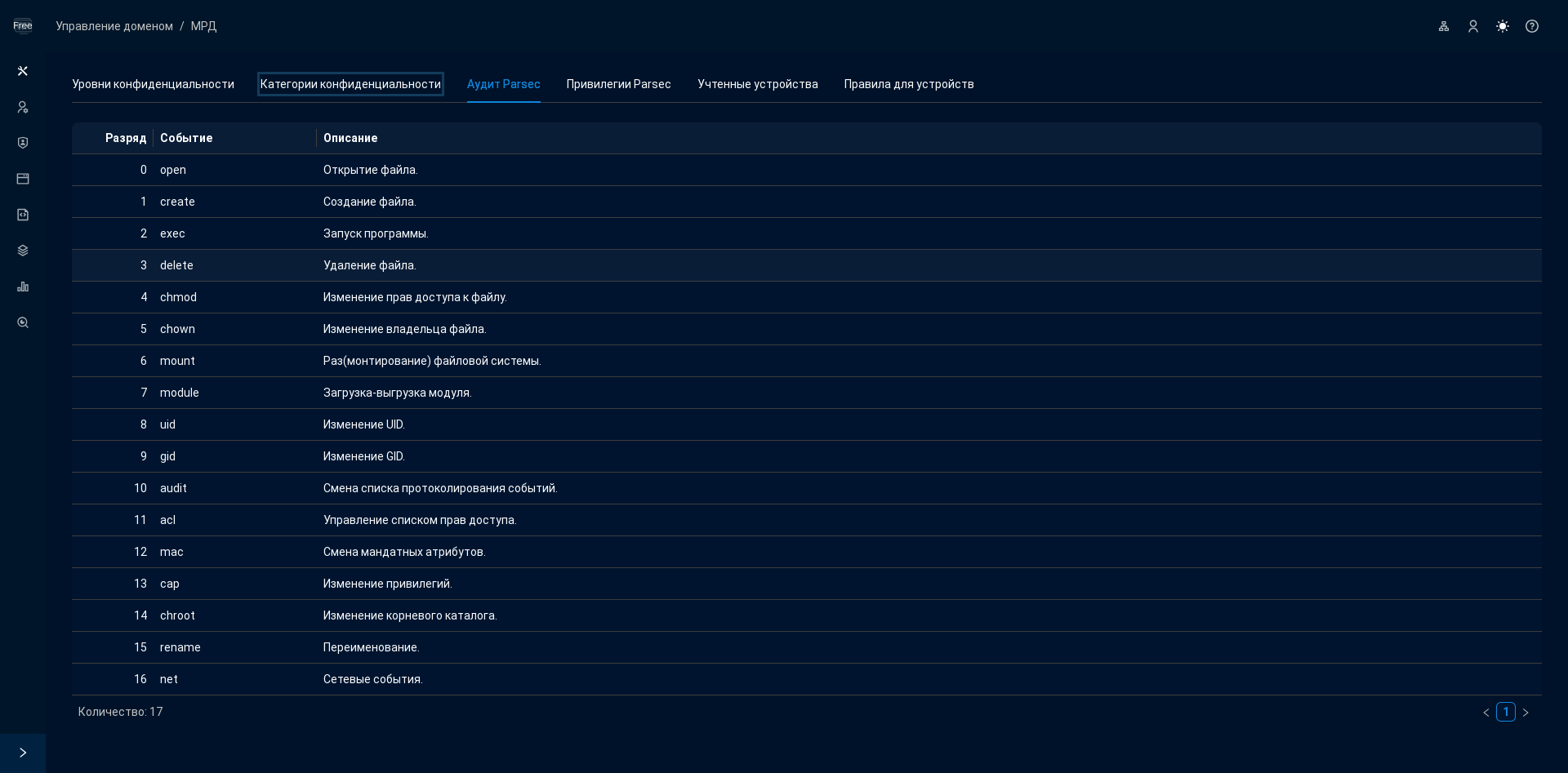Open the magnifier search sidebar icon
The width and height of the screenshot is (1568, 773).
pyautogui.click(x=23, y=322)
